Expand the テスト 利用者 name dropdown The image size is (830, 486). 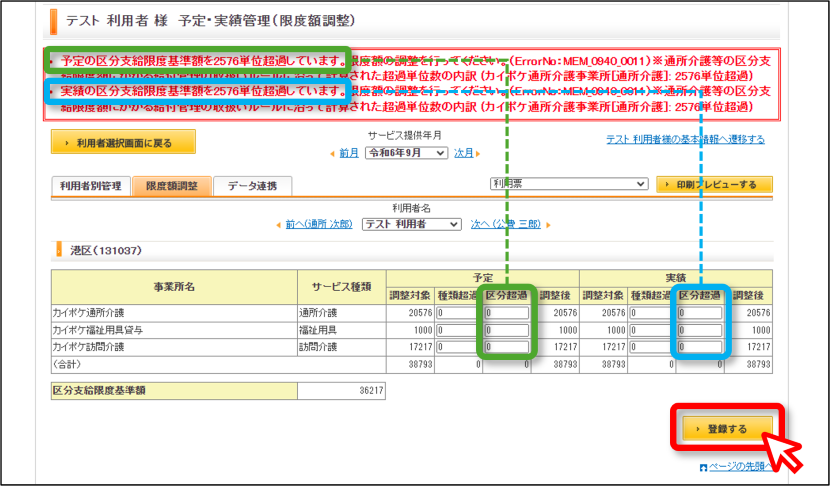click(411, 224)
